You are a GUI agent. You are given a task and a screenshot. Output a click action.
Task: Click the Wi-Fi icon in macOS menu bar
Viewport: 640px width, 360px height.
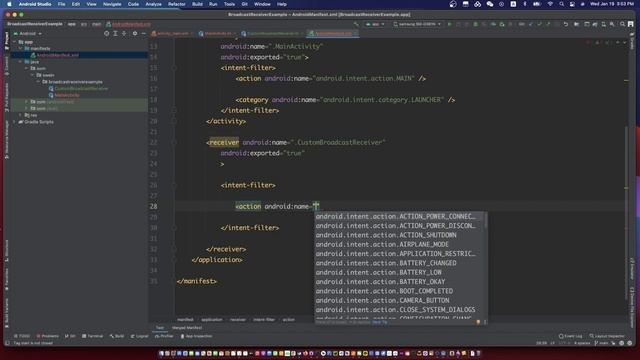tap(550, 4)
